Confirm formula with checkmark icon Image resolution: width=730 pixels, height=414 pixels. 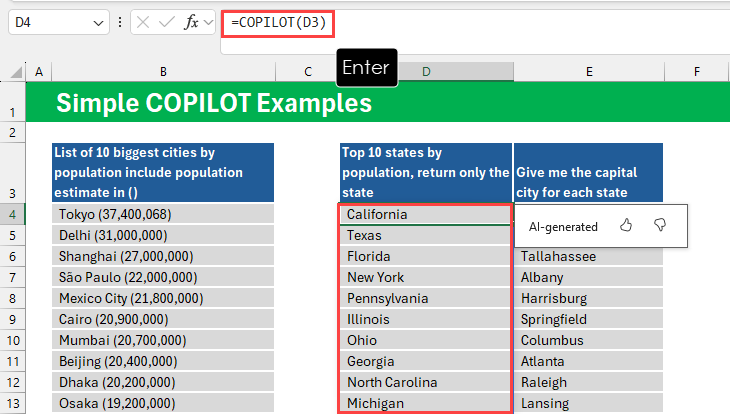(x=166, y=22)
